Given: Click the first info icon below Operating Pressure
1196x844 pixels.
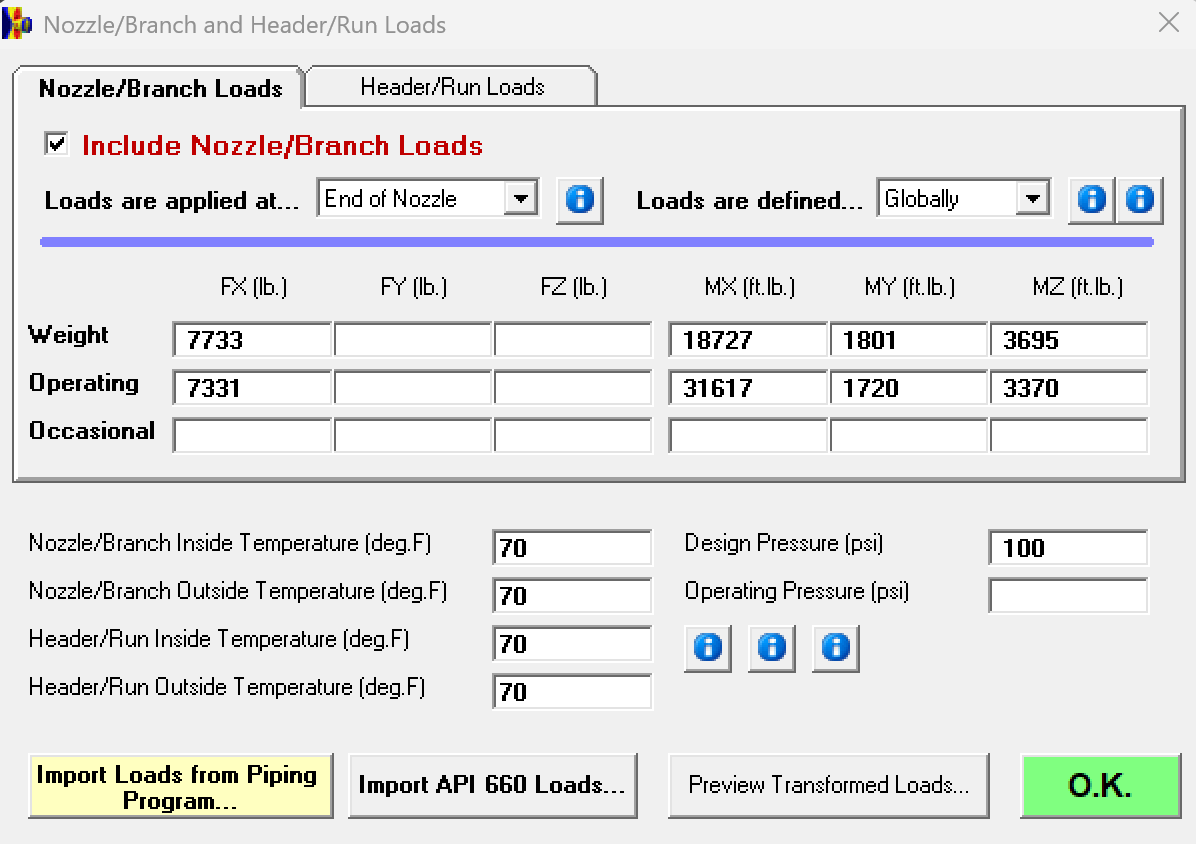Looking at the screenshot, I should [707, 647].
